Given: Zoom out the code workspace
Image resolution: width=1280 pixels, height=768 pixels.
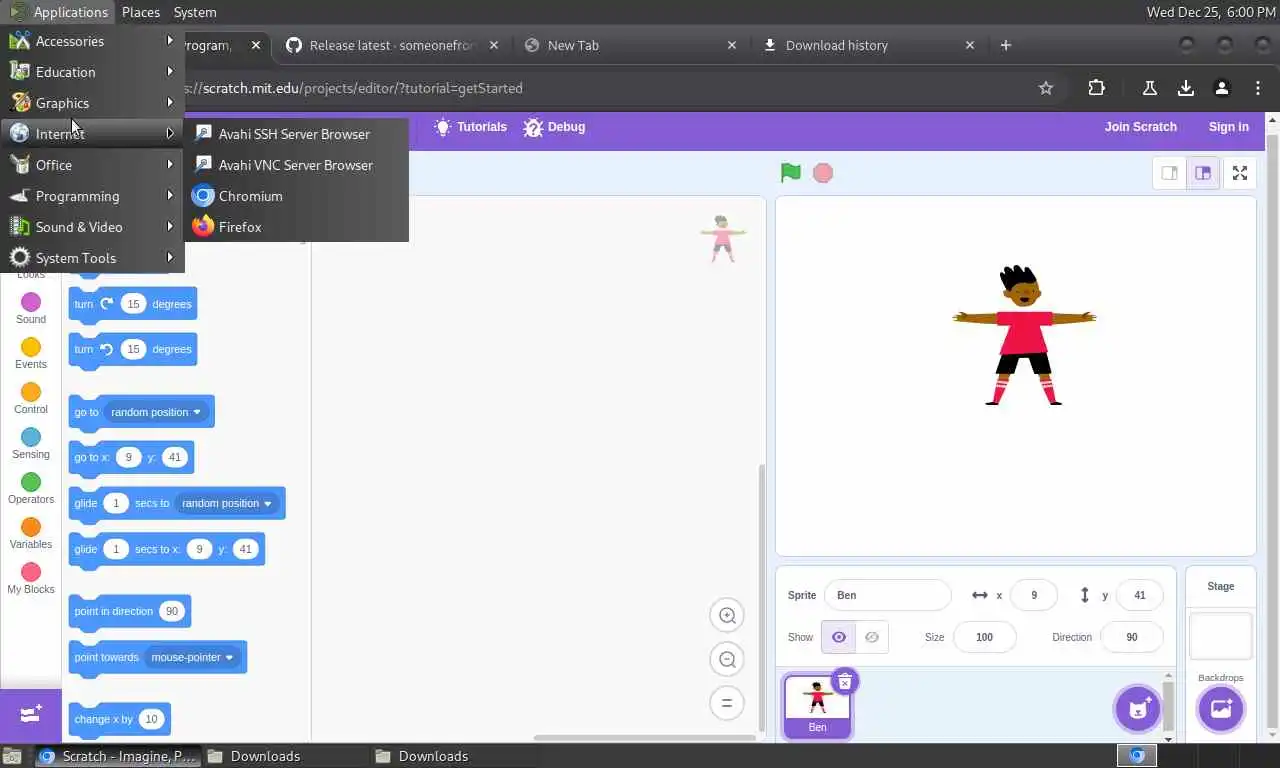Looking at the screenshot, I should [727, 659].
